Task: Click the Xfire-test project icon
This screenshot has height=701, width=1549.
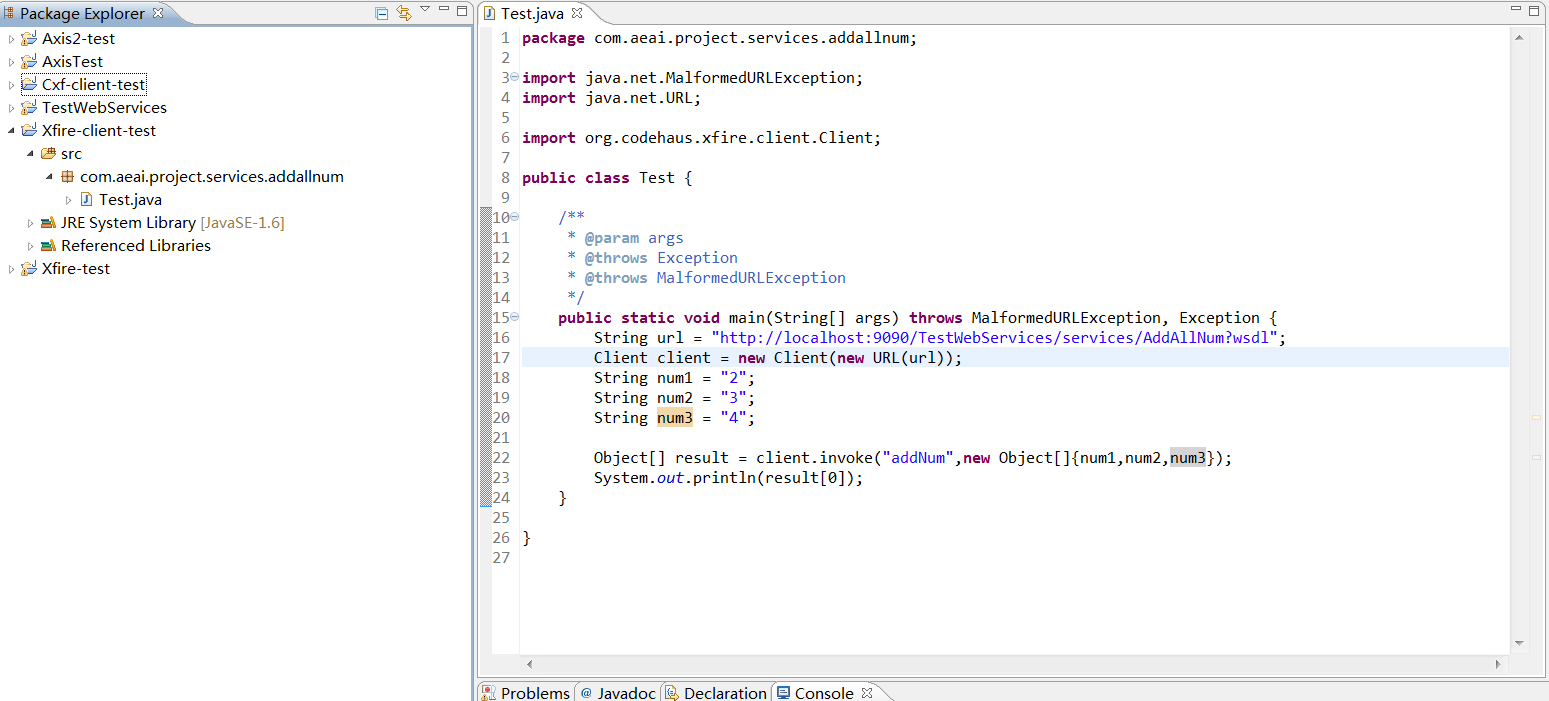Action: [29, 269]
